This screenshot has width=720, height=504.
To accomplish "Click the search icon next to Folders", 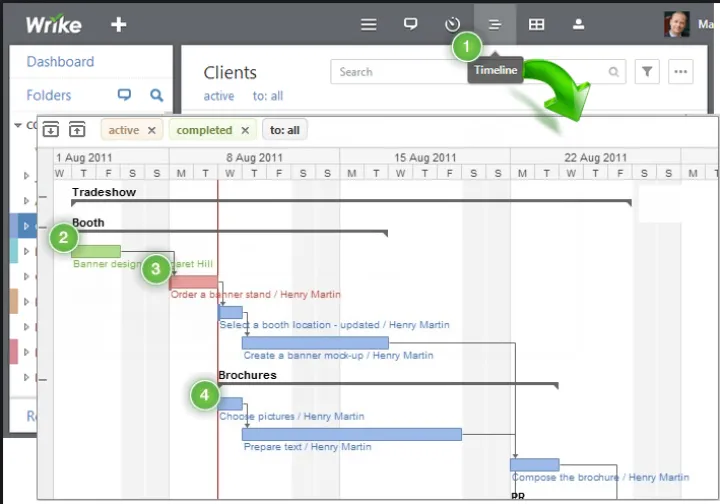I will click(156, 95).
